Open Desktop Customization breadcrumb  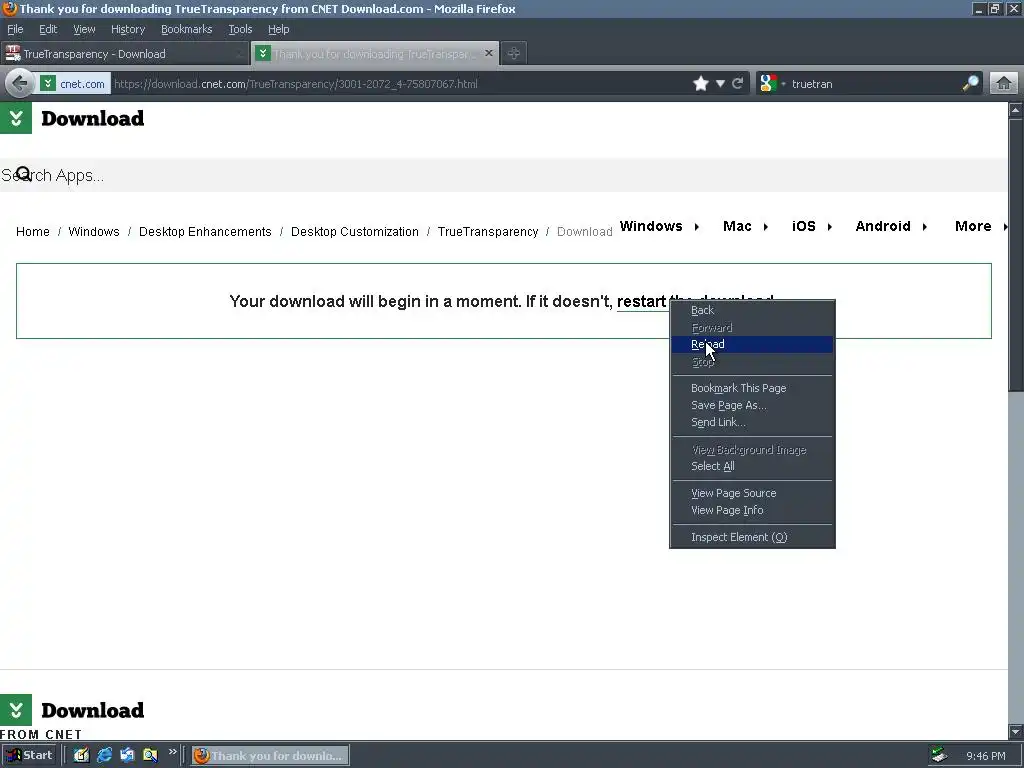(x=355, y=232)
